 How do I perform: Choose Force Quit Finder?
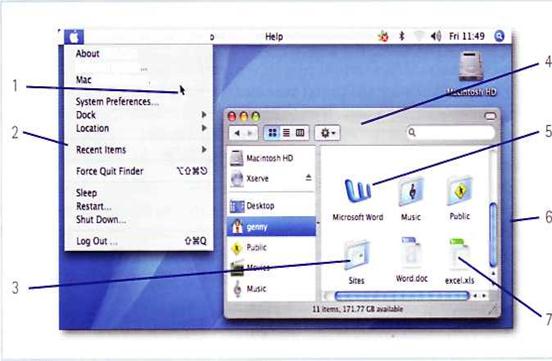pos(139,171)
